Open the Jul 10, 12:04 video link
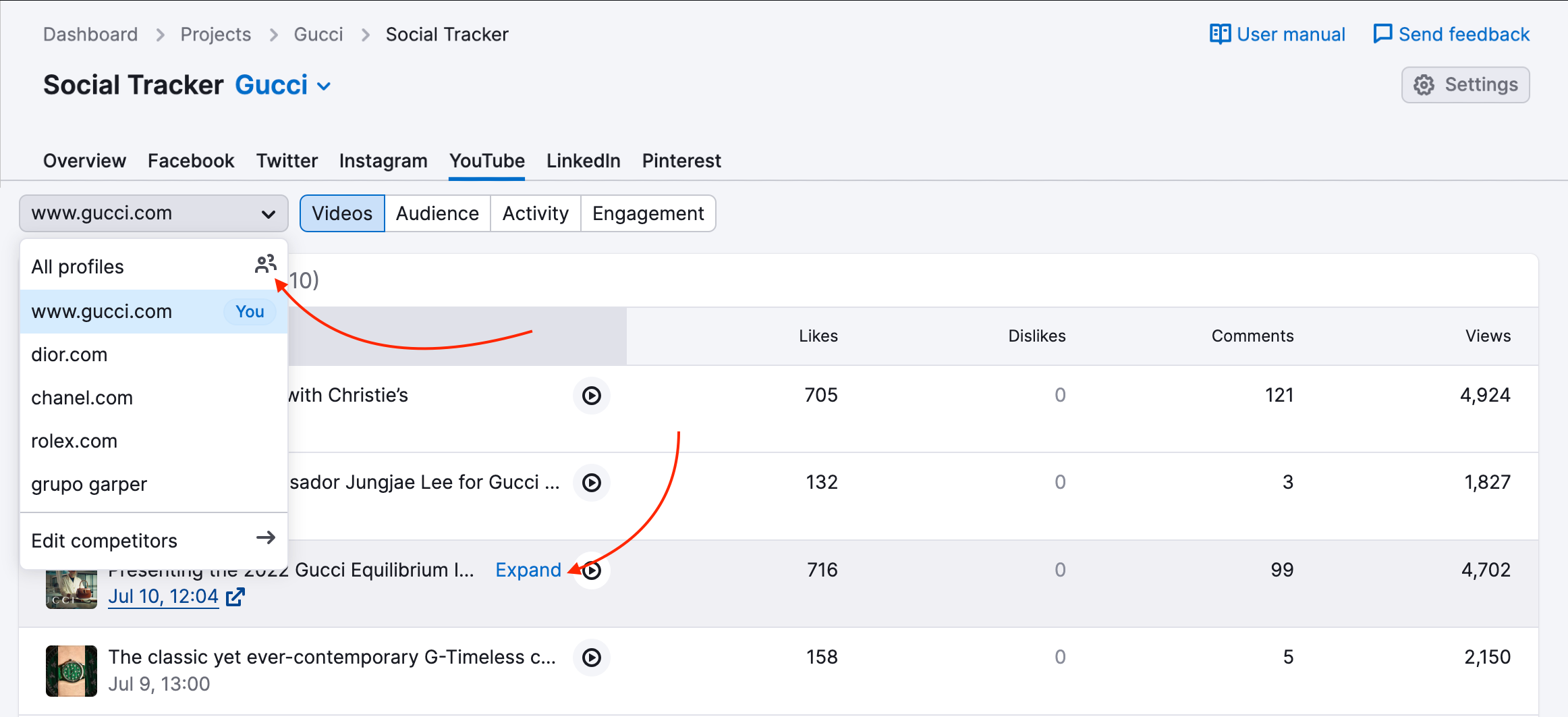Screen dimensions: 1568x717 [163, 597]
